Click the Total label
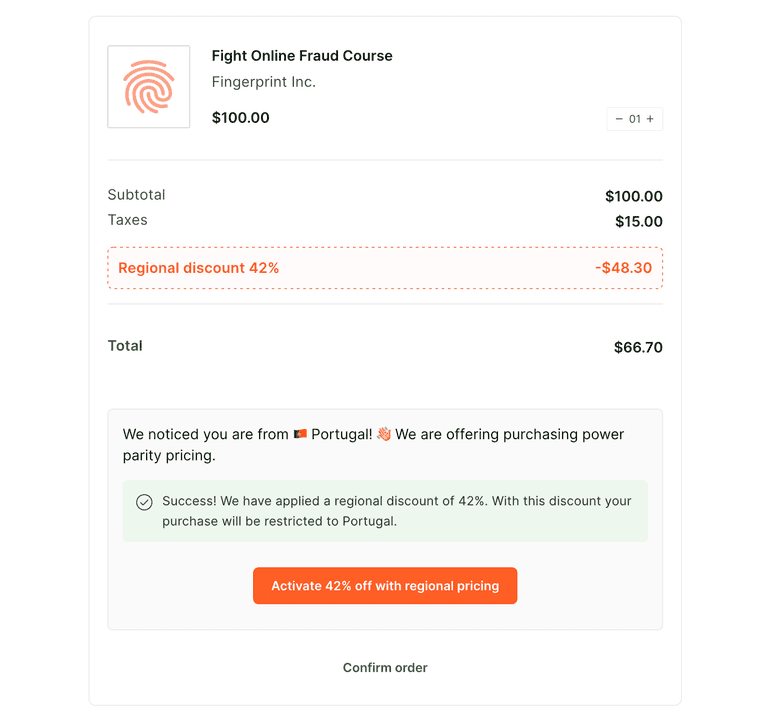 [x=125, y=346]
